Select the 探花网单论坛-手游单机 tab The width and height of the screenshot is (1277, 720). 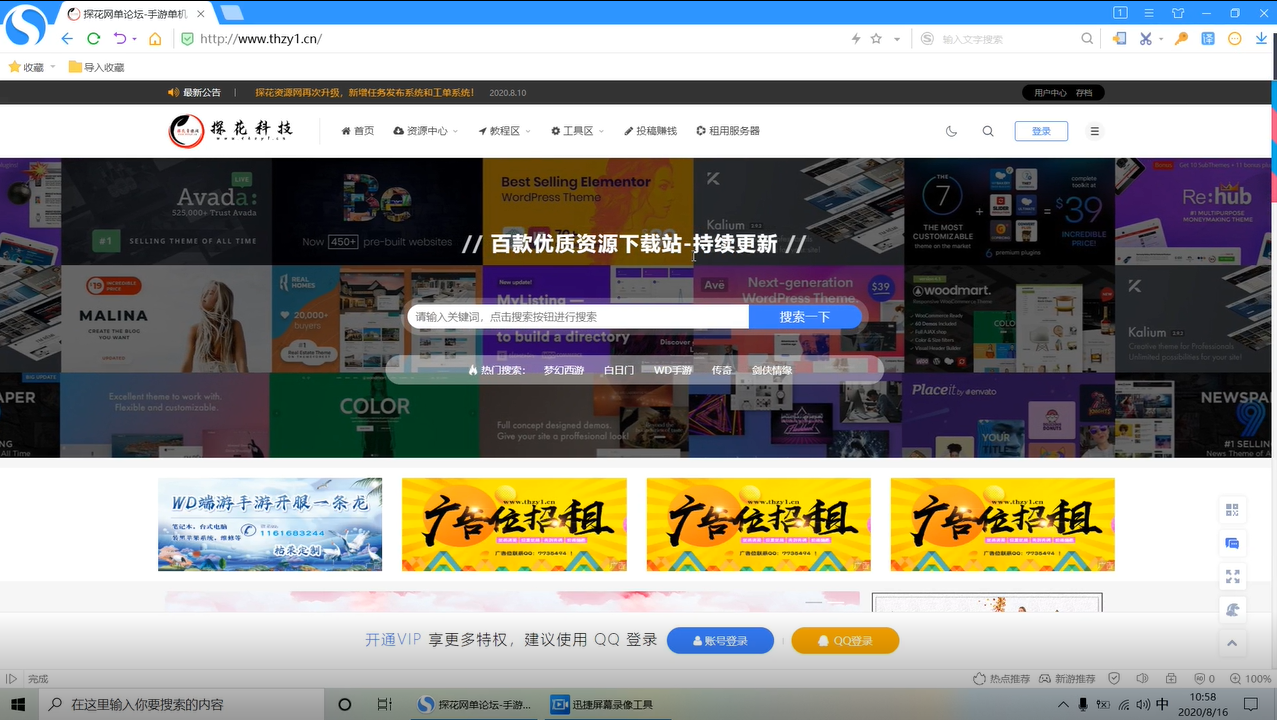click(x=135, y=15)
